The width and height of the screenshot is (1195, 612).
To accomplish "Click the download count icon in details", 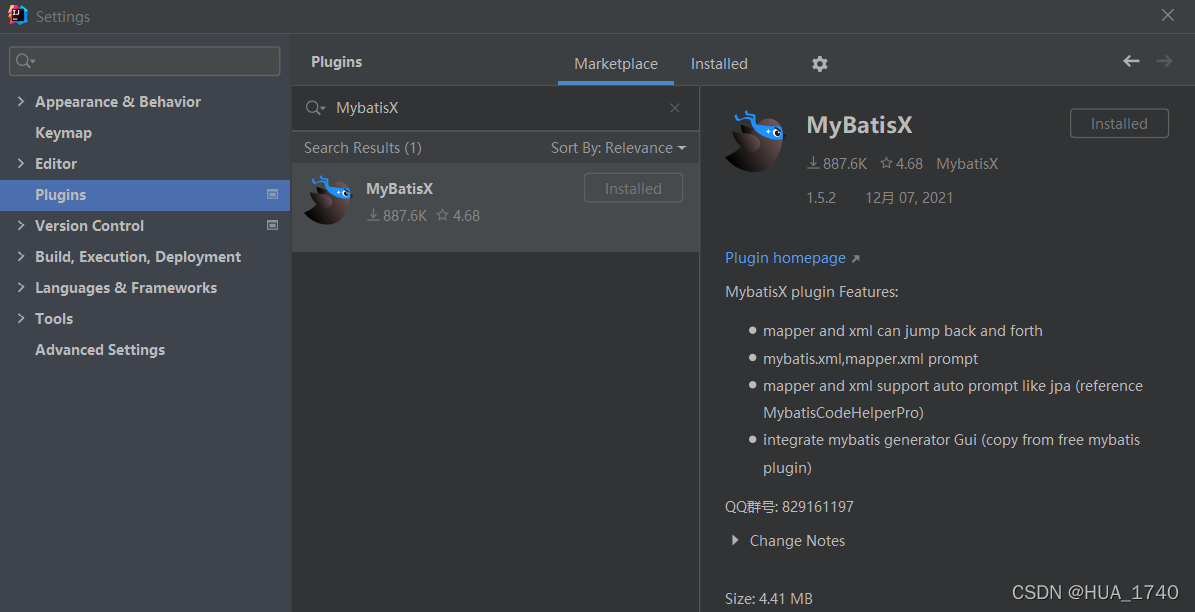I will pyautogui.click(x=813, y=163).
